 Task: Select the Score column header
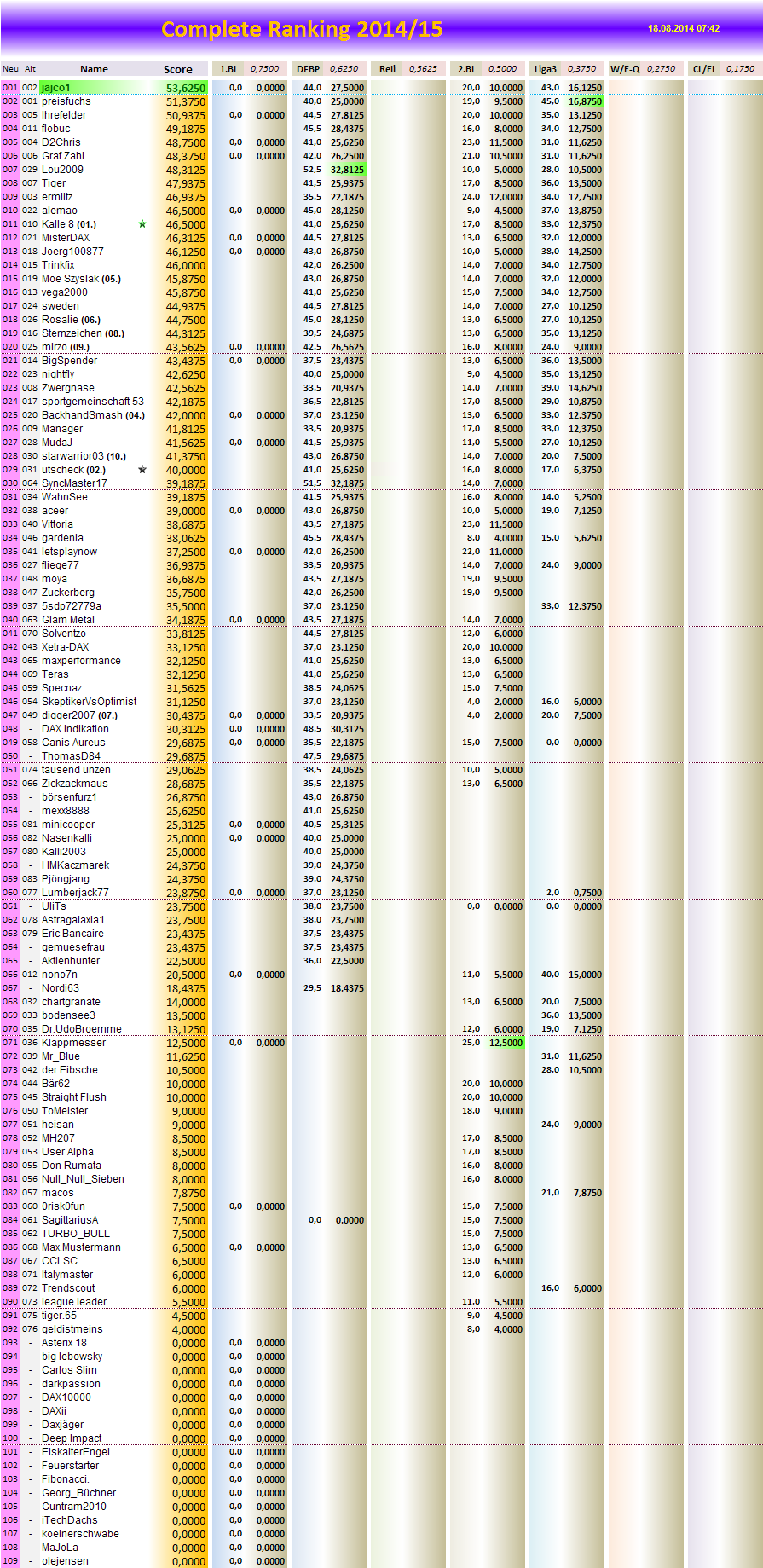click(x=178, y=69)
